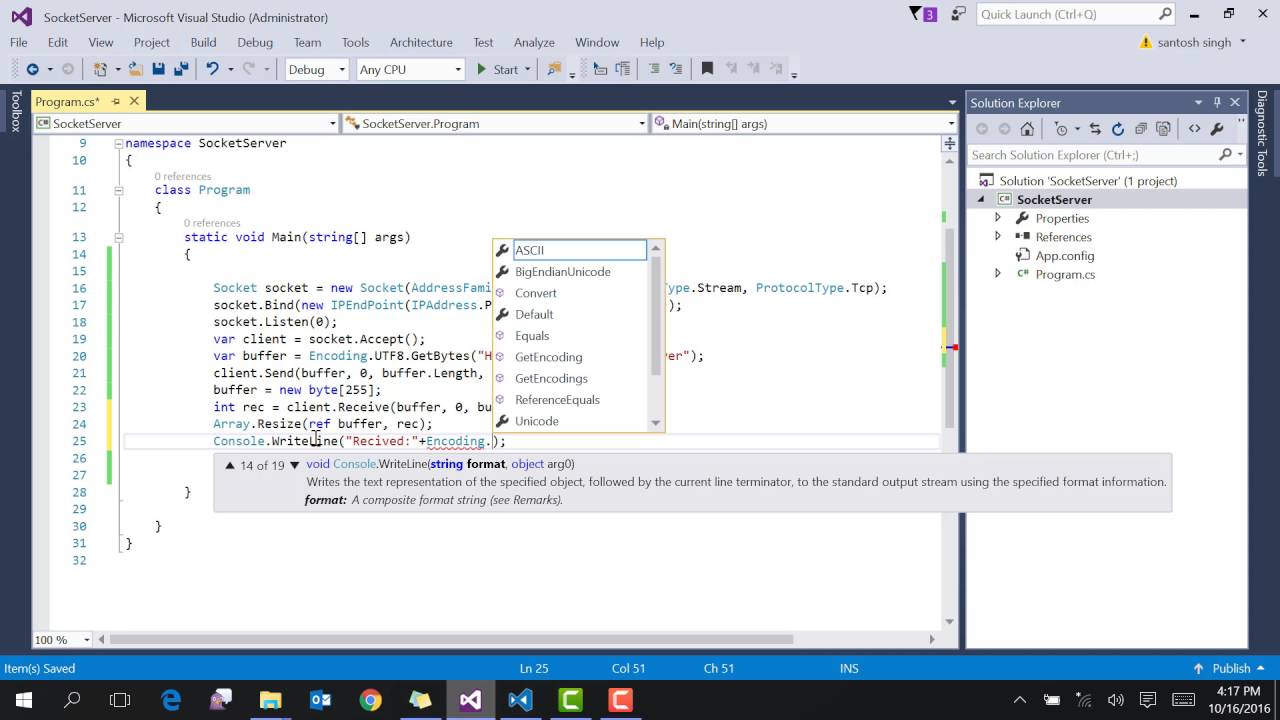Screen dimensions: 1280x720
Task: Open Google Chrome from the taskbar
Action: tap(370, 700)
